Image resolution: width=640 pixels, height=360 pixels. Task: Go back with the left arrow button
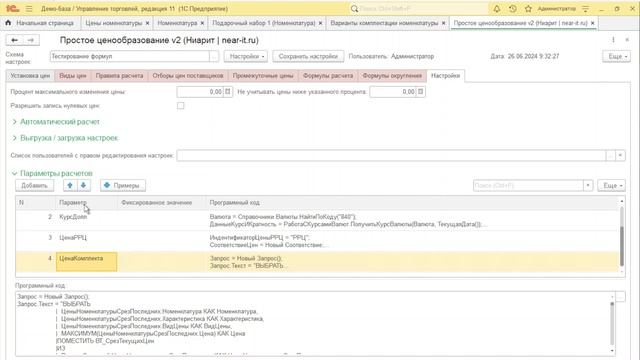[x=15, y=40]
